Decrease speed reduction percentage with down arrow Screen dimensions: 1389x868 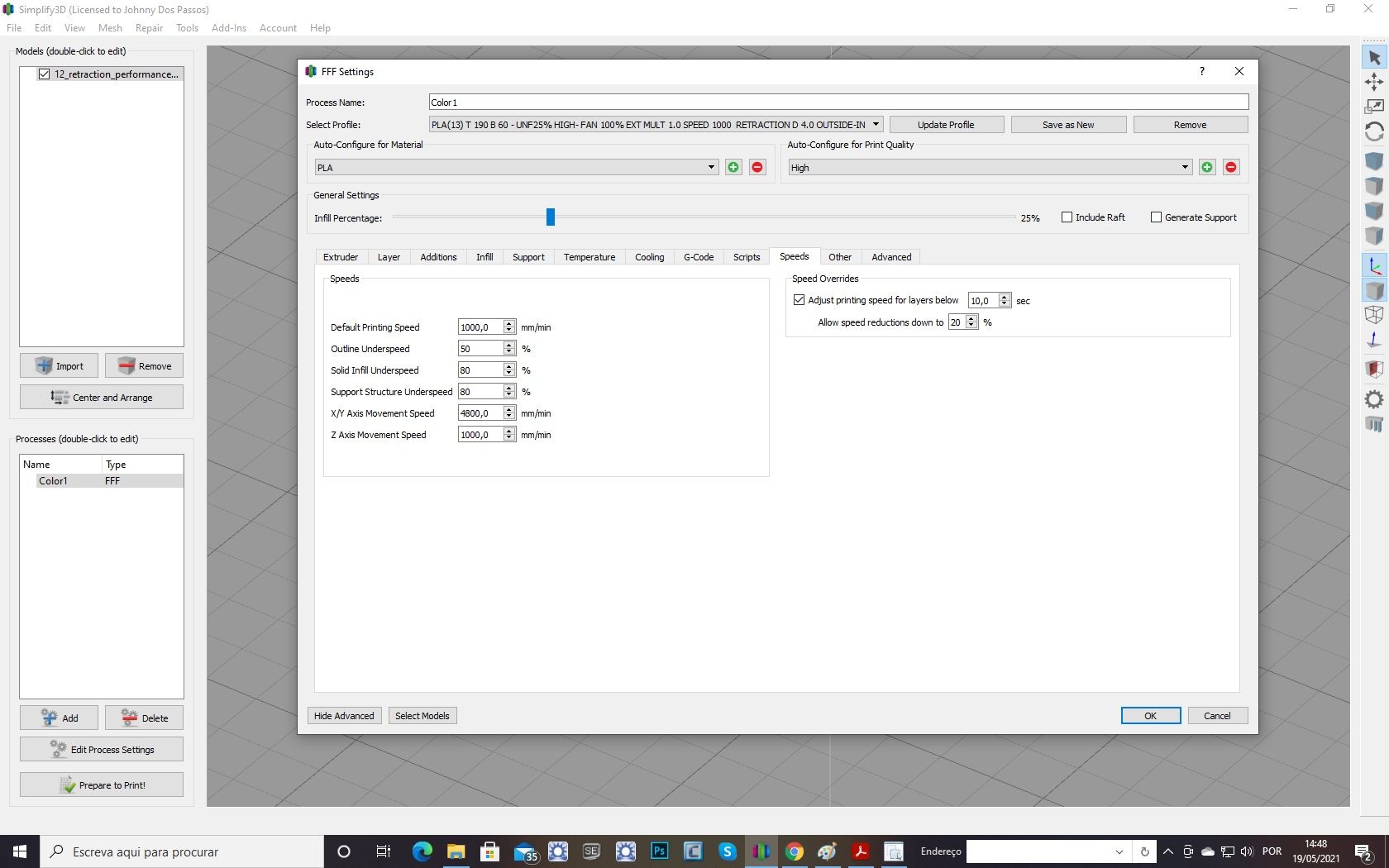click(x=971, y=326)
